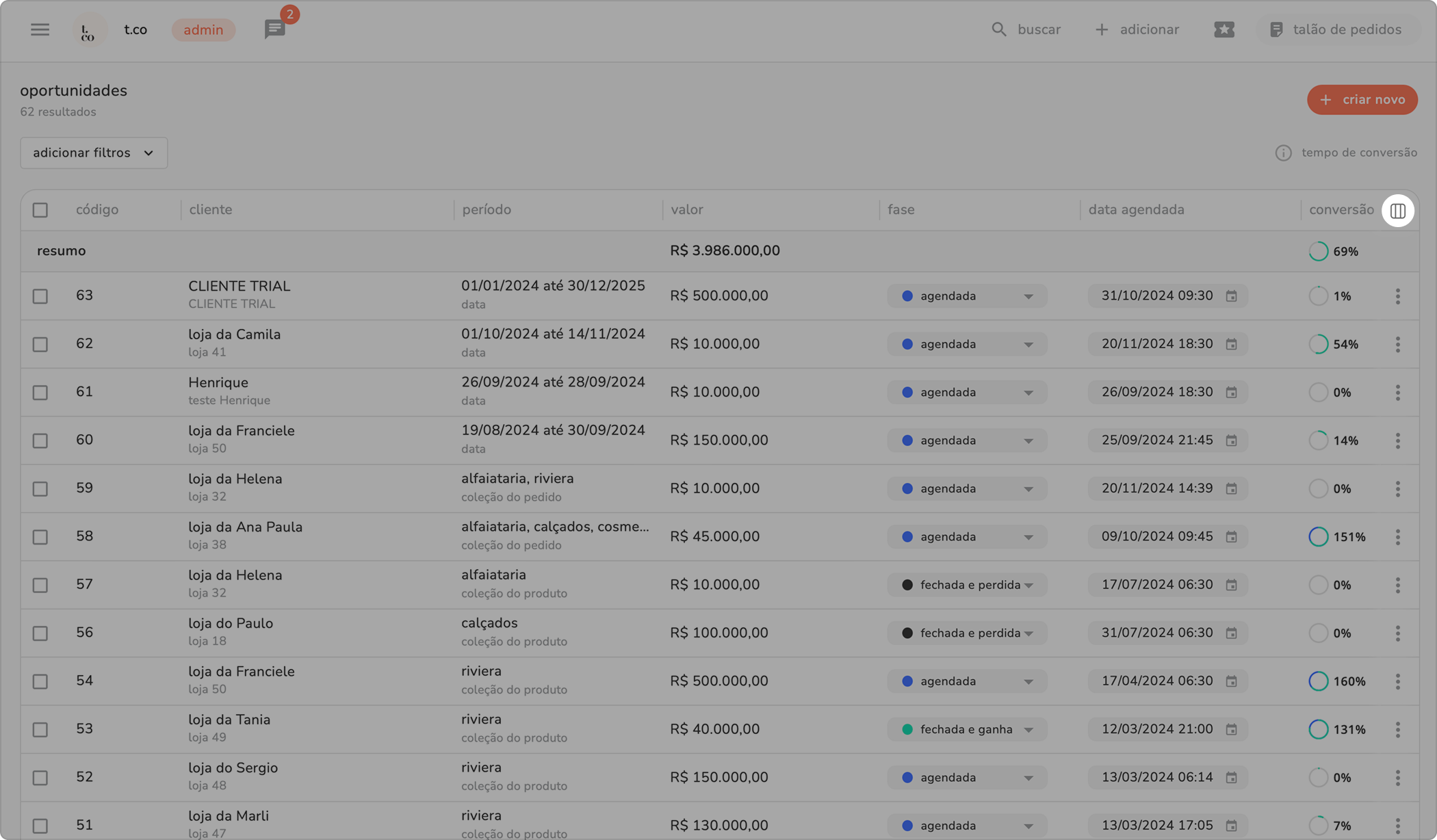Screen dimensions: 1437x840
Task: Open three-dot menu for row 58
Action: tap(1397, 537)
